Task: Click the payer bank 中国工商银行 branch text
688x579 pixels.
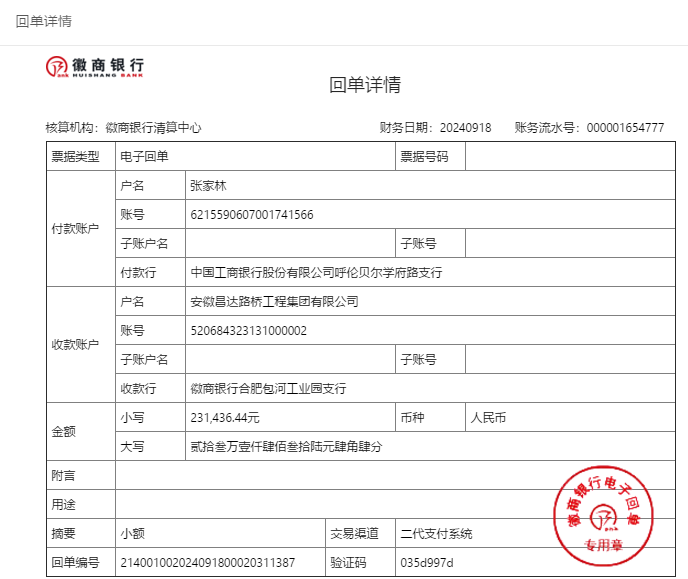Action: (316, 272)
